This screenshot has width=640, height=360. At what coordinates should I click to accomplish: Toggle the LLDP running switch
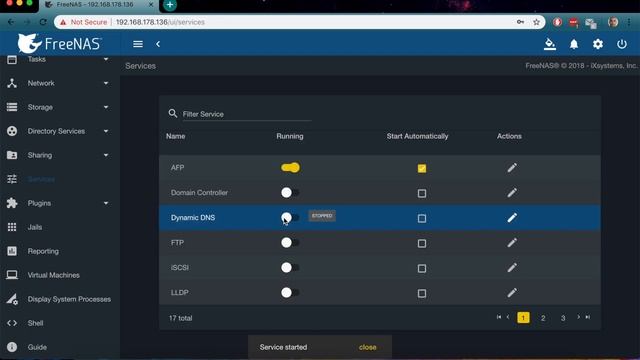tap(290, 293)
